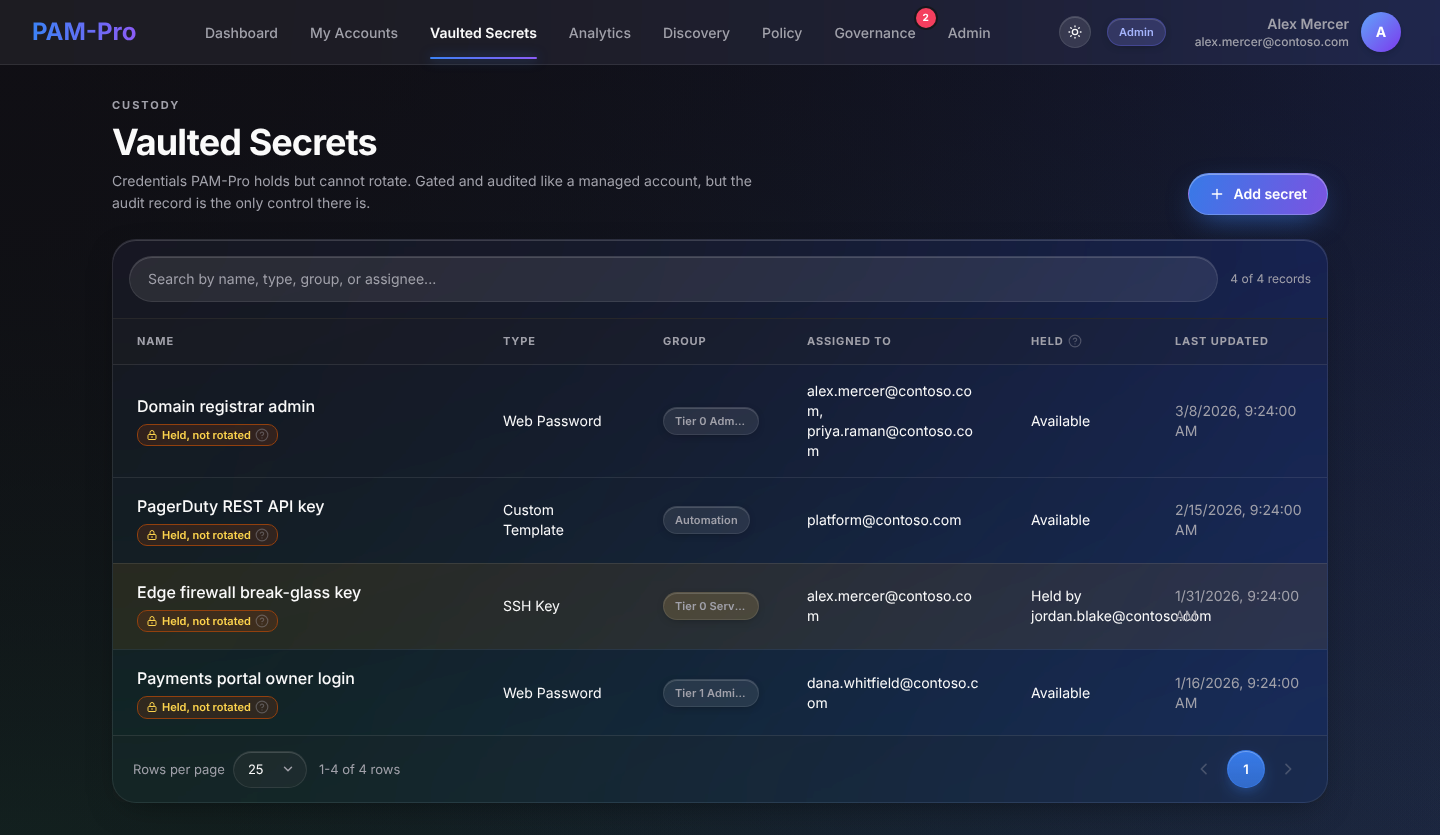The image size is (1440, 835).
Task: Click lock icon under Edge firewall break-glass key
Action: pyautogui.click(x=152, y=621)
